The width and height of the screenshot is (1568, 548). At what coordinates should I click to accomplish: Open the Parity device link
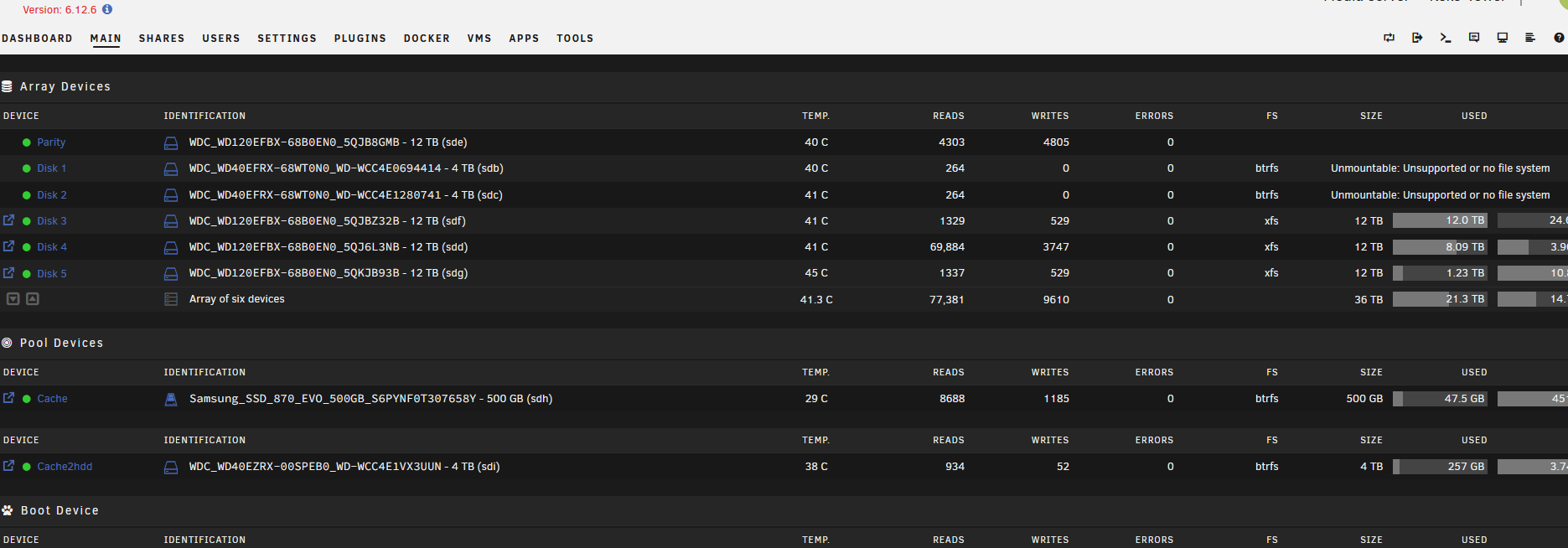click(x=51, y=142)
